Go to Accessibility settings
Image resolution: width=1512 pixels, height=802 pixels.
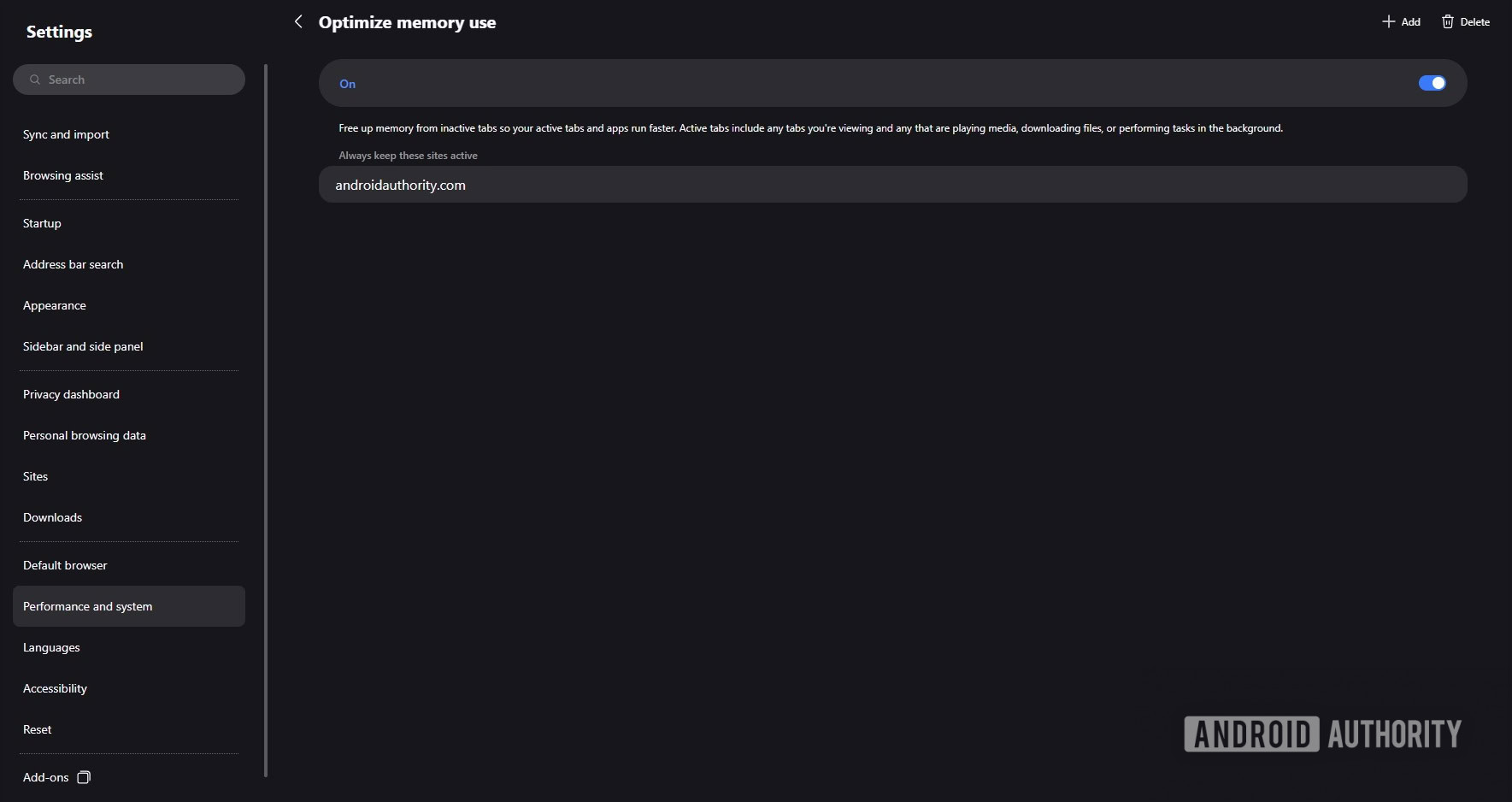pyautogui.click(x=55, y=688)
